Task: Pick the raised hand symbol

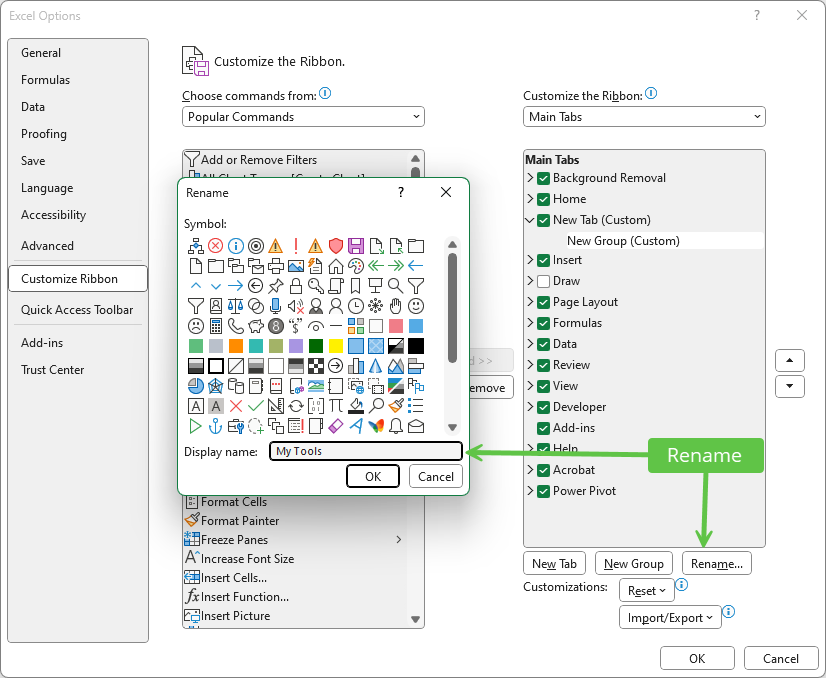Action: tap(396, 306)
